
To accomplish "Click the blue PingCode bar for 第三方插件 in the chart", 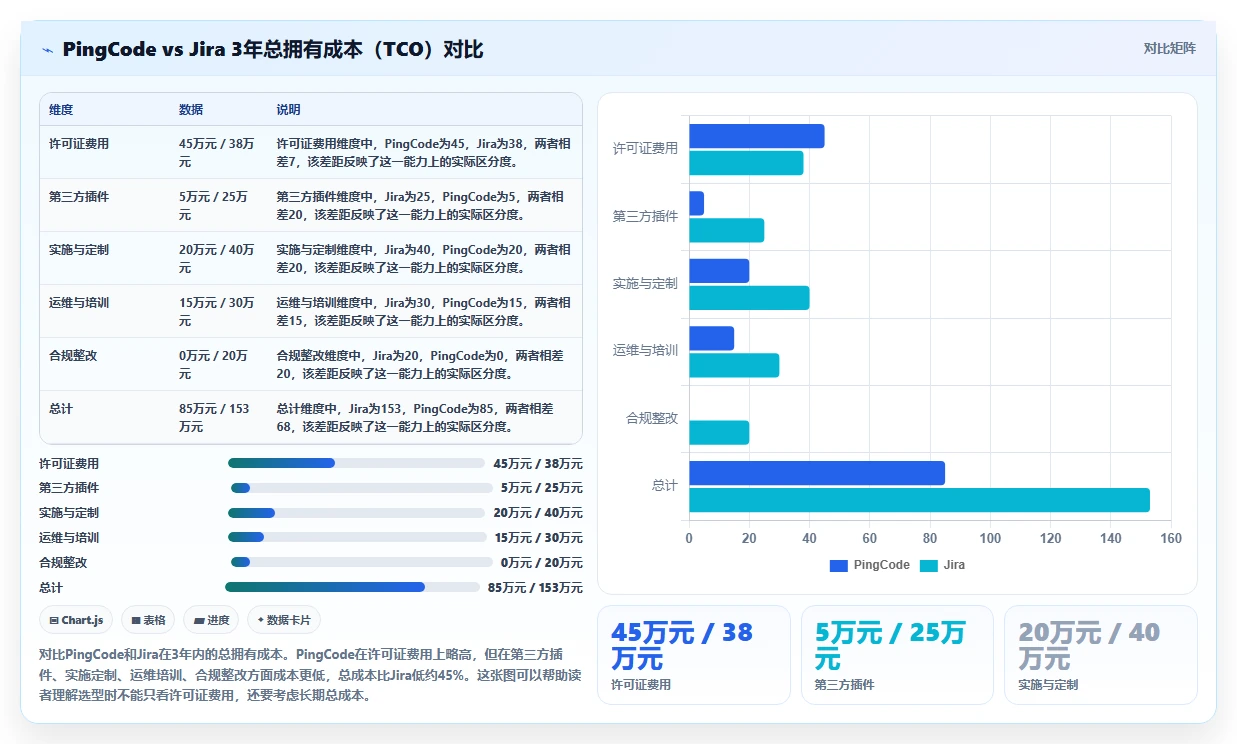I will pos(696,203).
